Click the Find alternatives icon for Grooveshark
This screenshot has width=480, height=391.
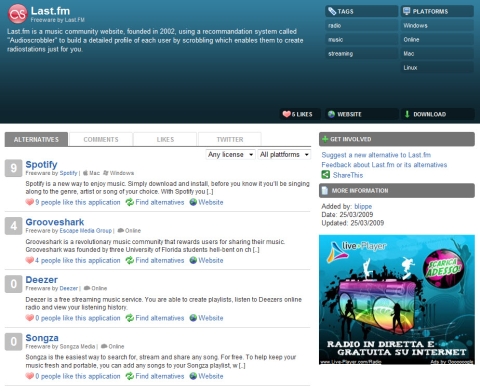[130, 260]
